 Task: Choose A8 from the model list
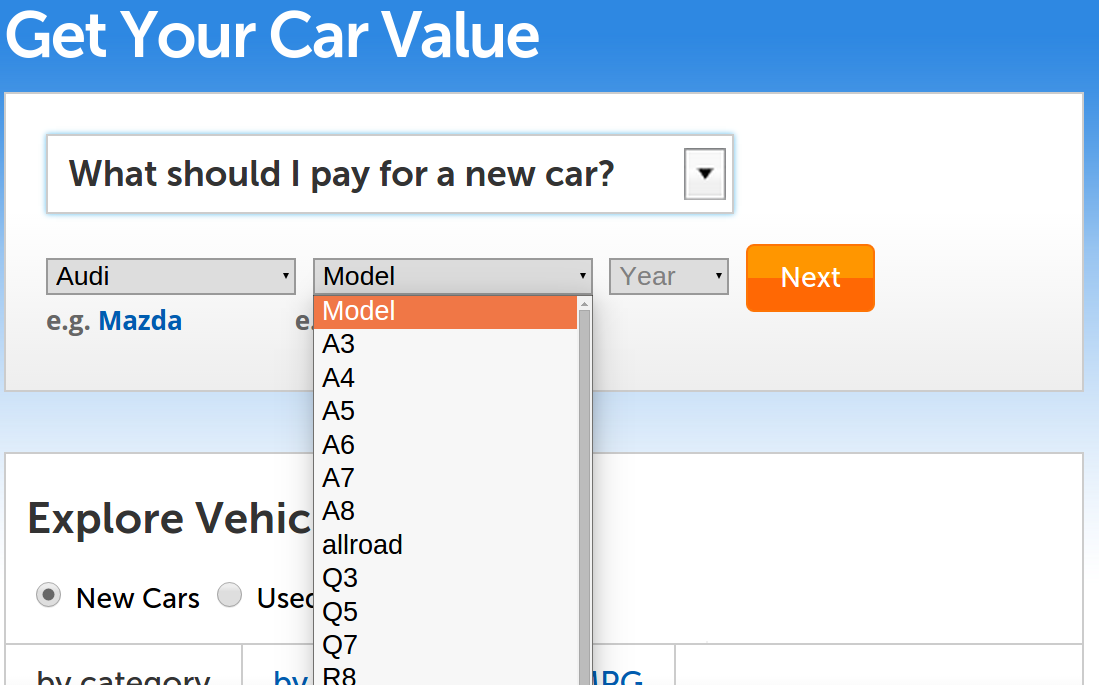(x=445, y=511)
